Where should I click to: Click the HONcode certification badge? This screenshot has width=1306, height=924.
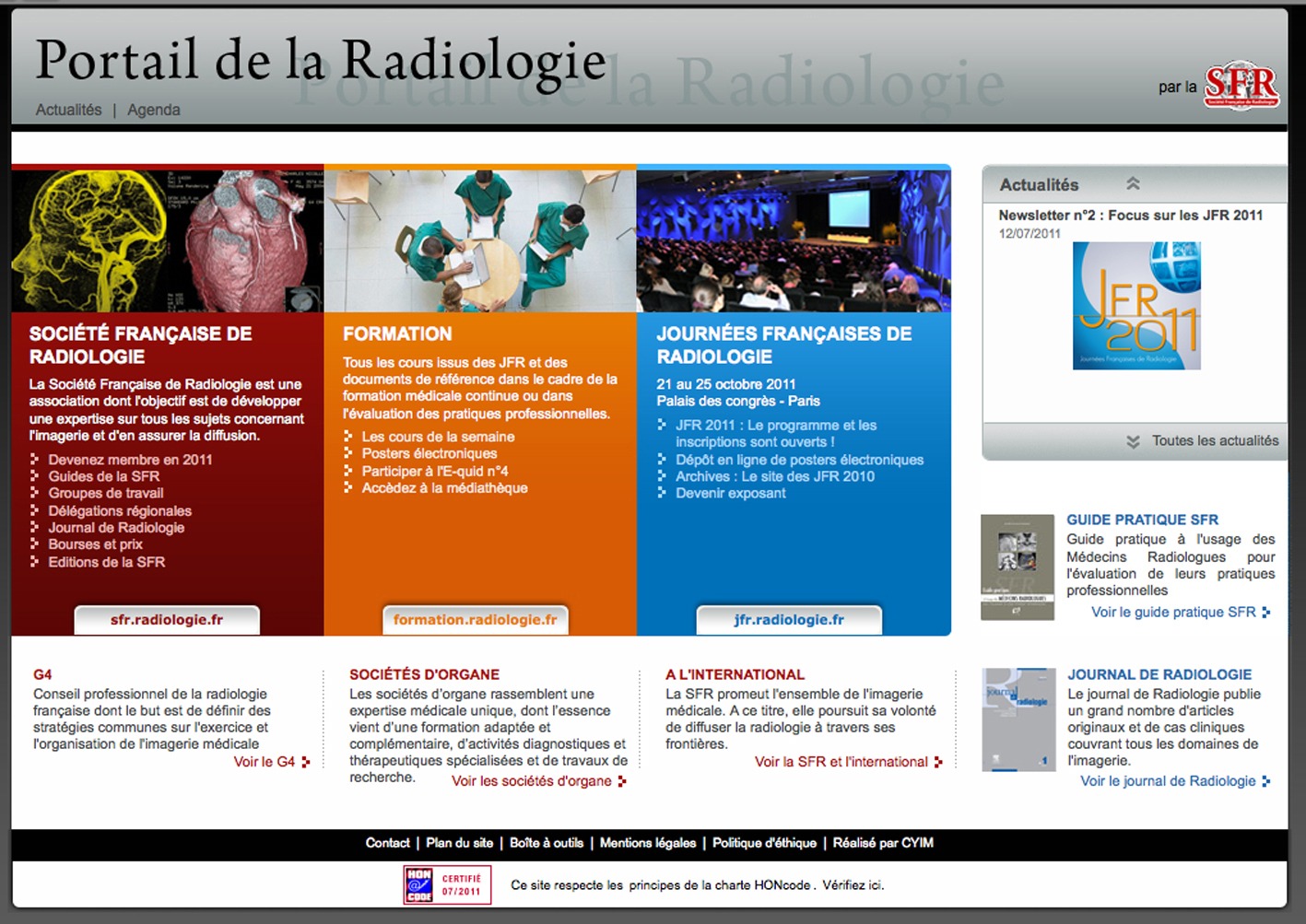(447, 884)
